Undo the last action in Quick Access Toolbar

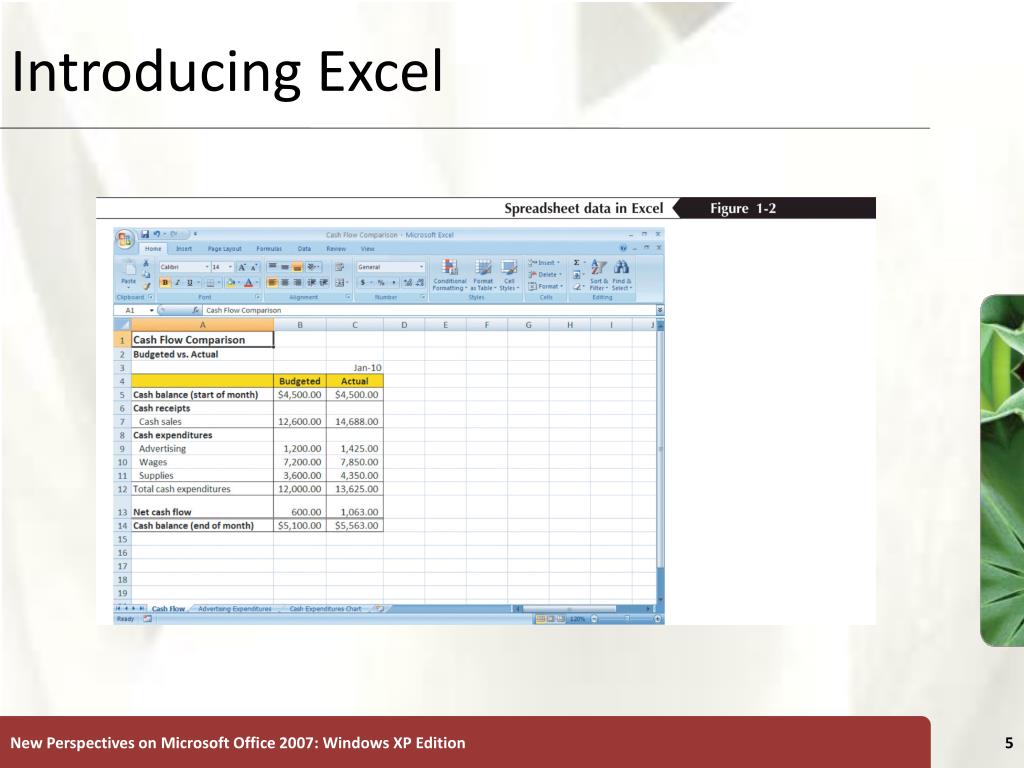pos(157,234)
